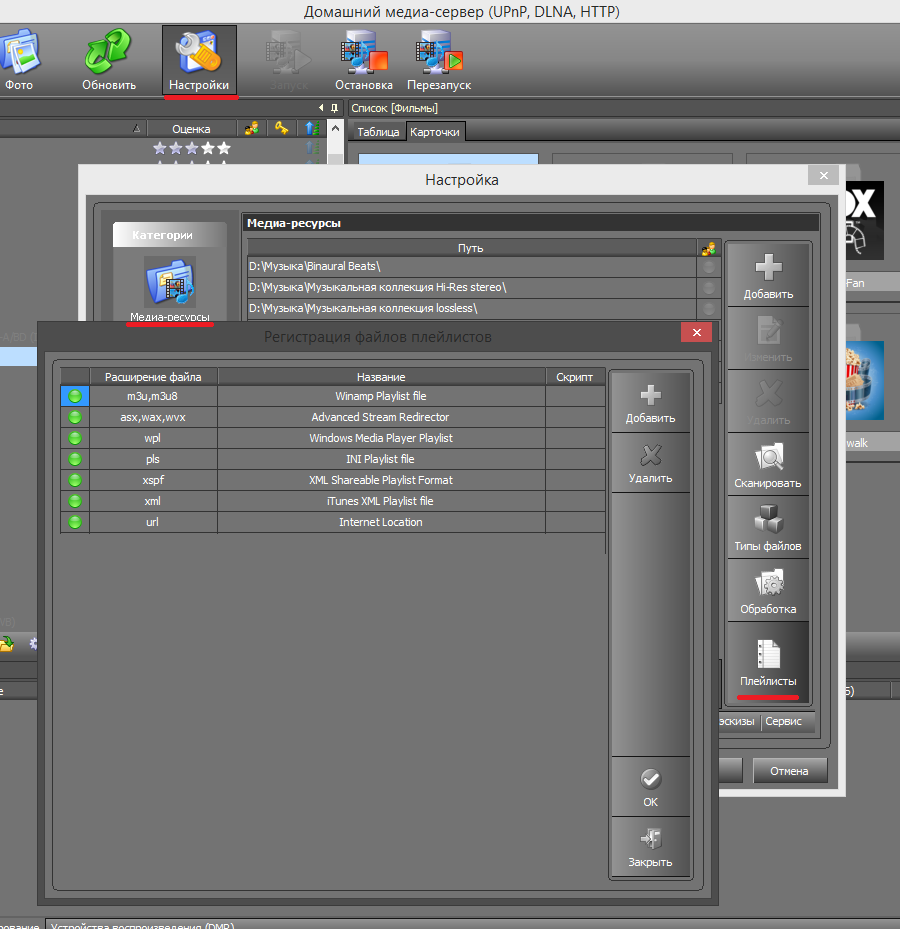The height and width of the screenshot is (929, 900).
Task: Sort by Оценка column header
Action: coord(191,129)
